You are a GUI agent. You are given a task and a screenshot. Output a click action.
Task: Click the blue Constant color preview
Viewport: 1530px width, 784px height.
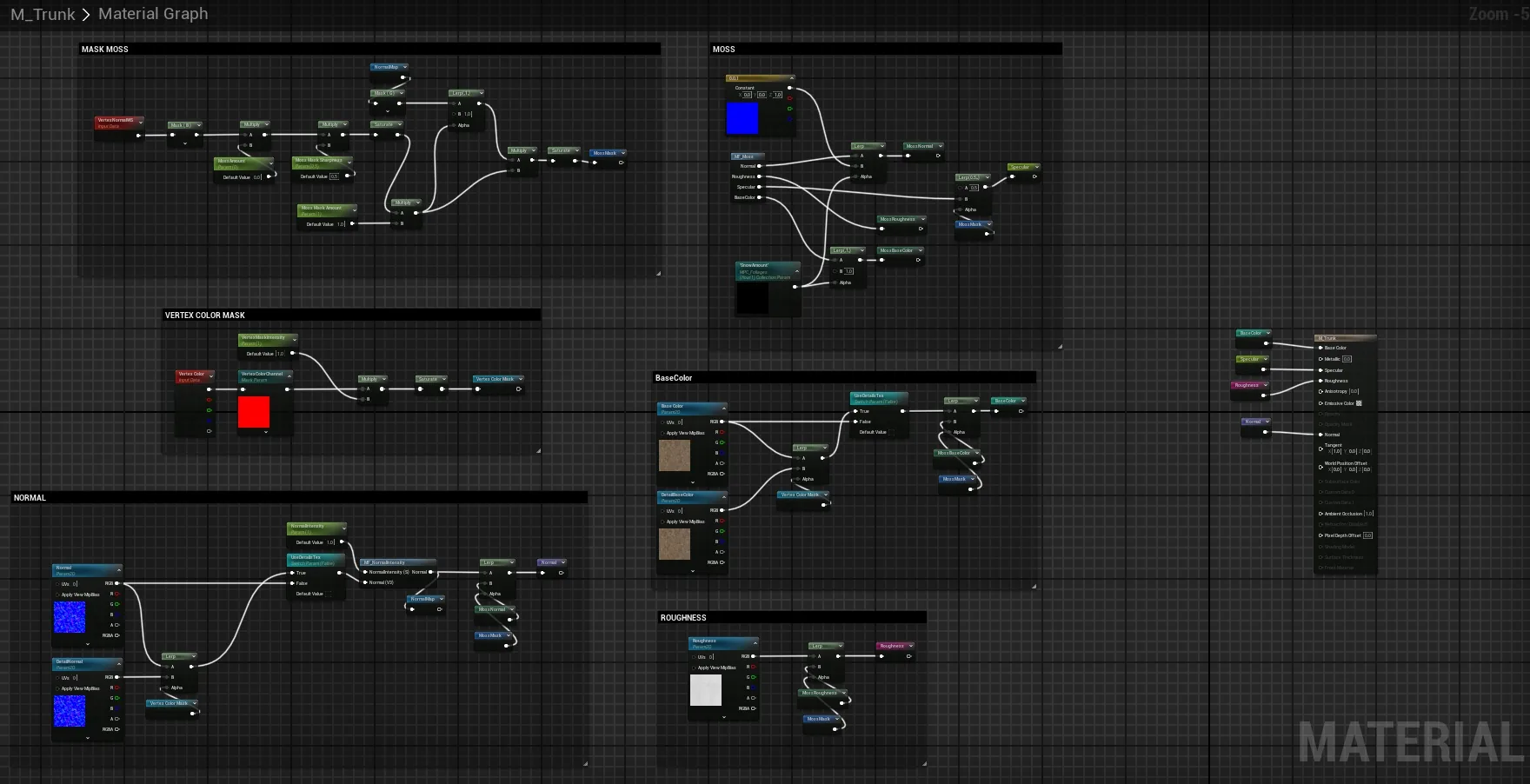[x=742, y=118]
